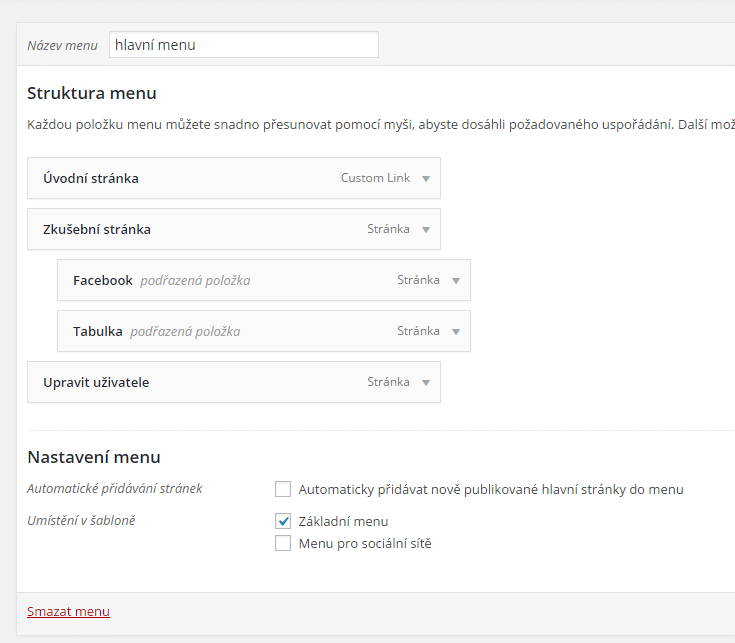Select the Upravit uživatele menu item bar
This screenshot has height=643, width=735.
[x=234, y=382]
